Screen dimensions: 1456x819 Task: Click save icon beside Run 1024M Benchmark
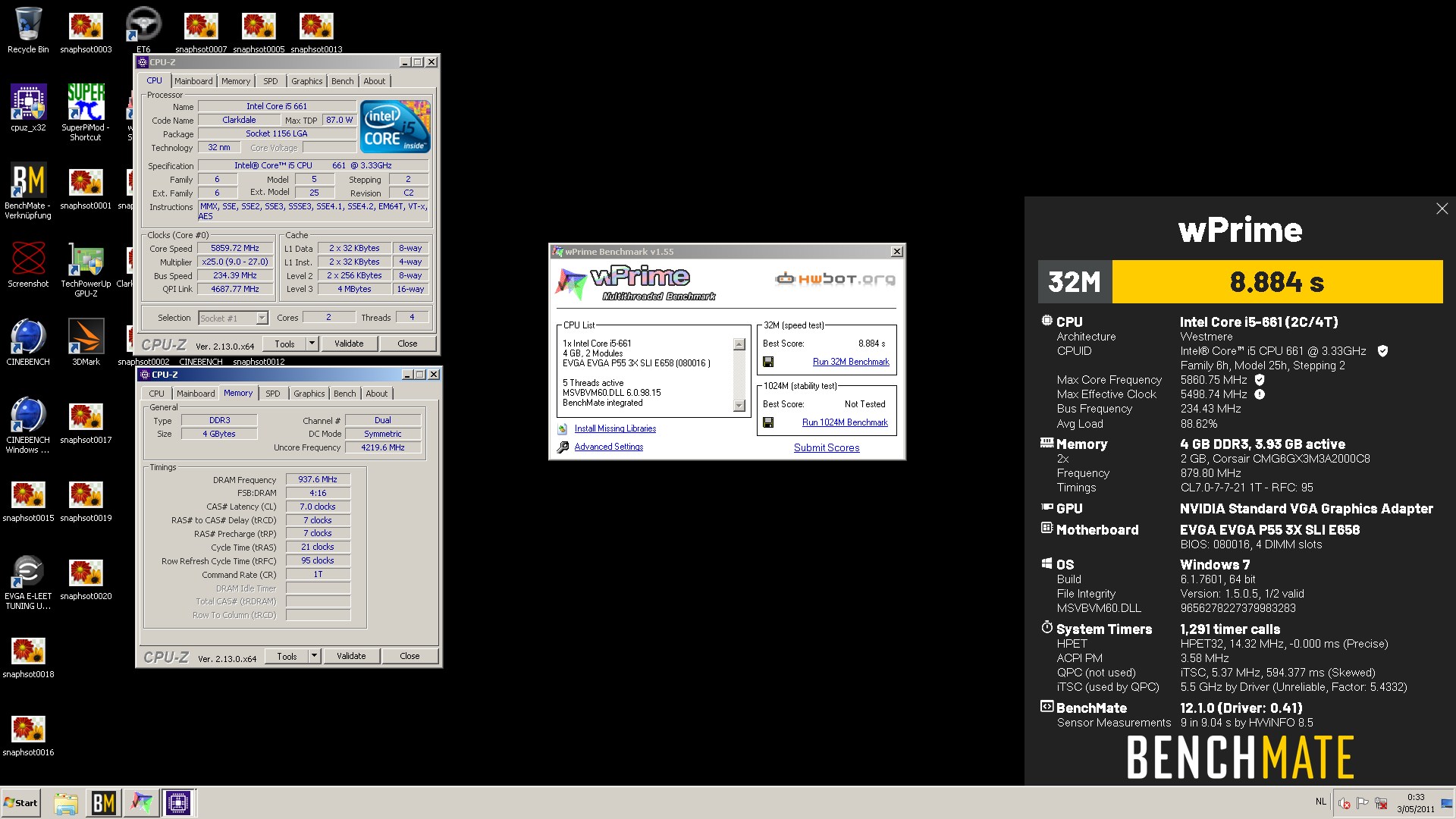[768, 422]
